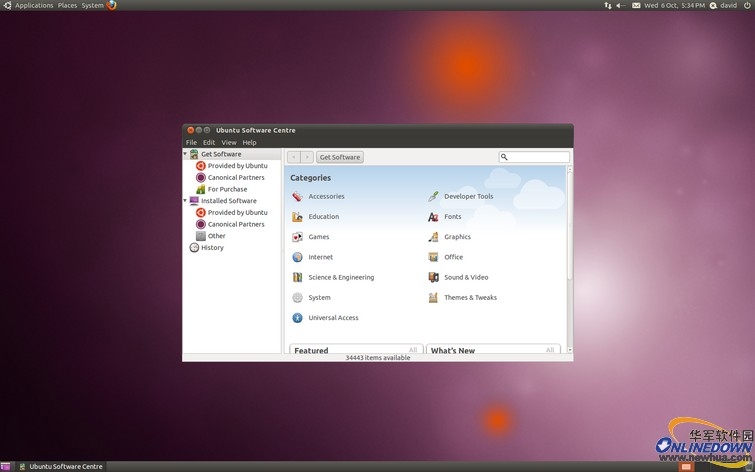This screenshot has height=472, width=755.
Task: Open the Sound & Video category icon
Action: [x=433, y=277]
